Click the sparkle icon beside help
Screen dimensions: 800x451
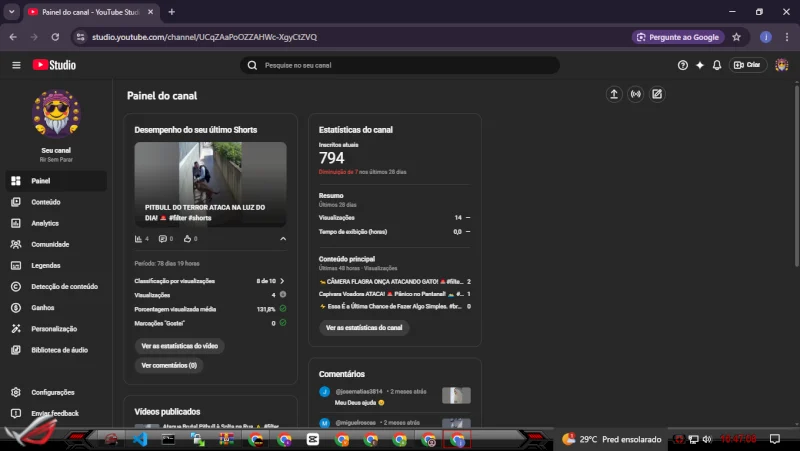point(700,65)
